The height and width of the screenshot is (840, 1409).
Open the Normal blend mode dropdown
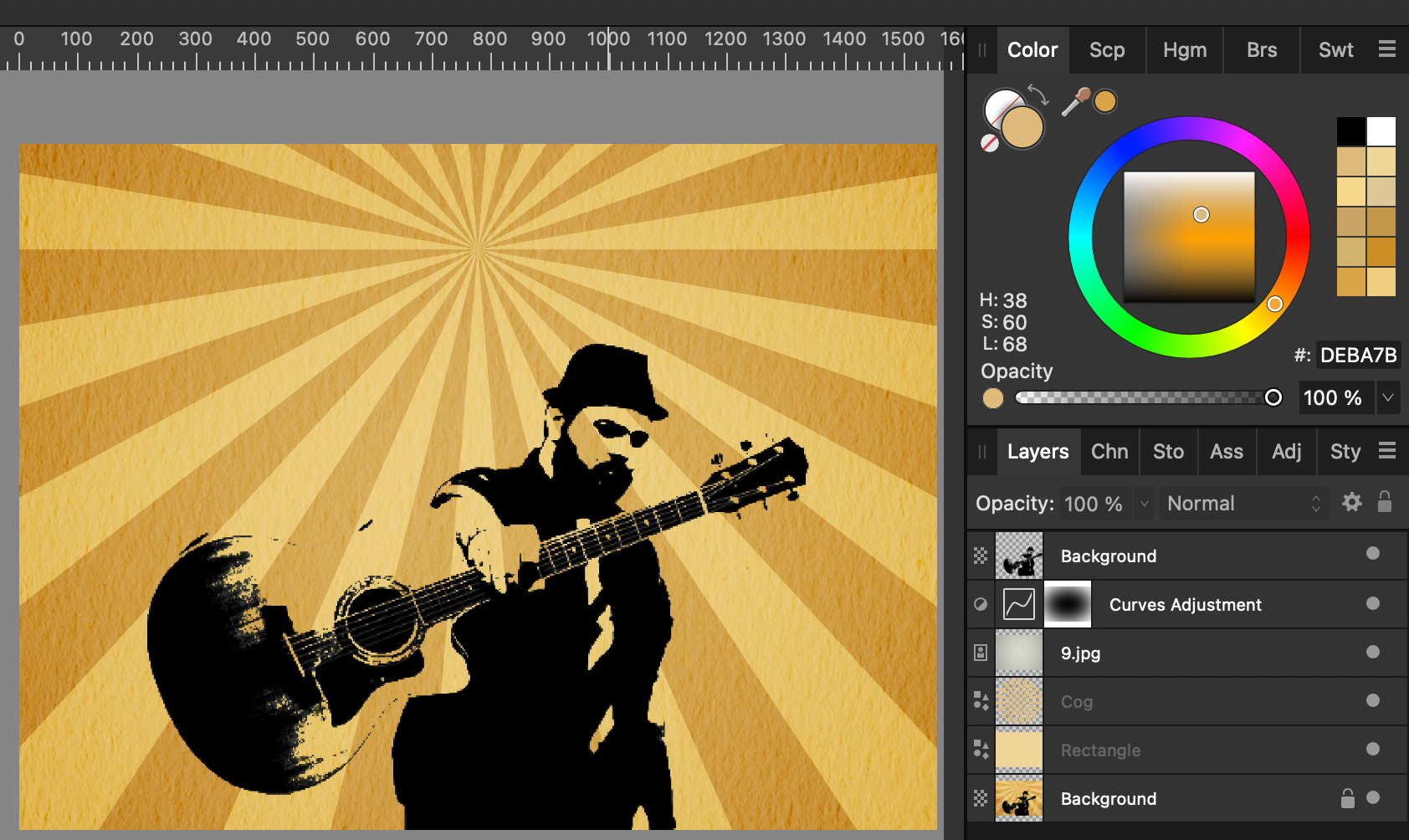tap(1243, 504)
